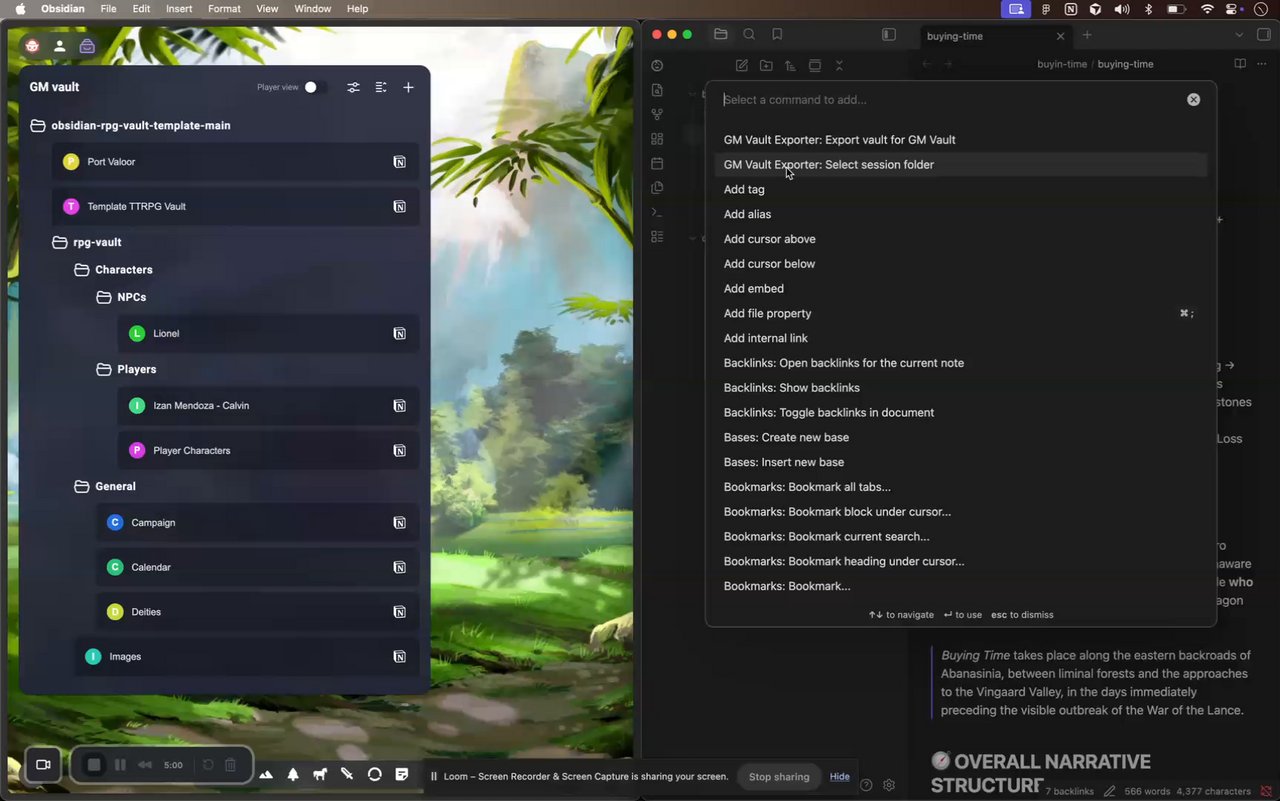Toggle the Player view switch
This screenshot has width=1280, height=801.
click(314, 87)
